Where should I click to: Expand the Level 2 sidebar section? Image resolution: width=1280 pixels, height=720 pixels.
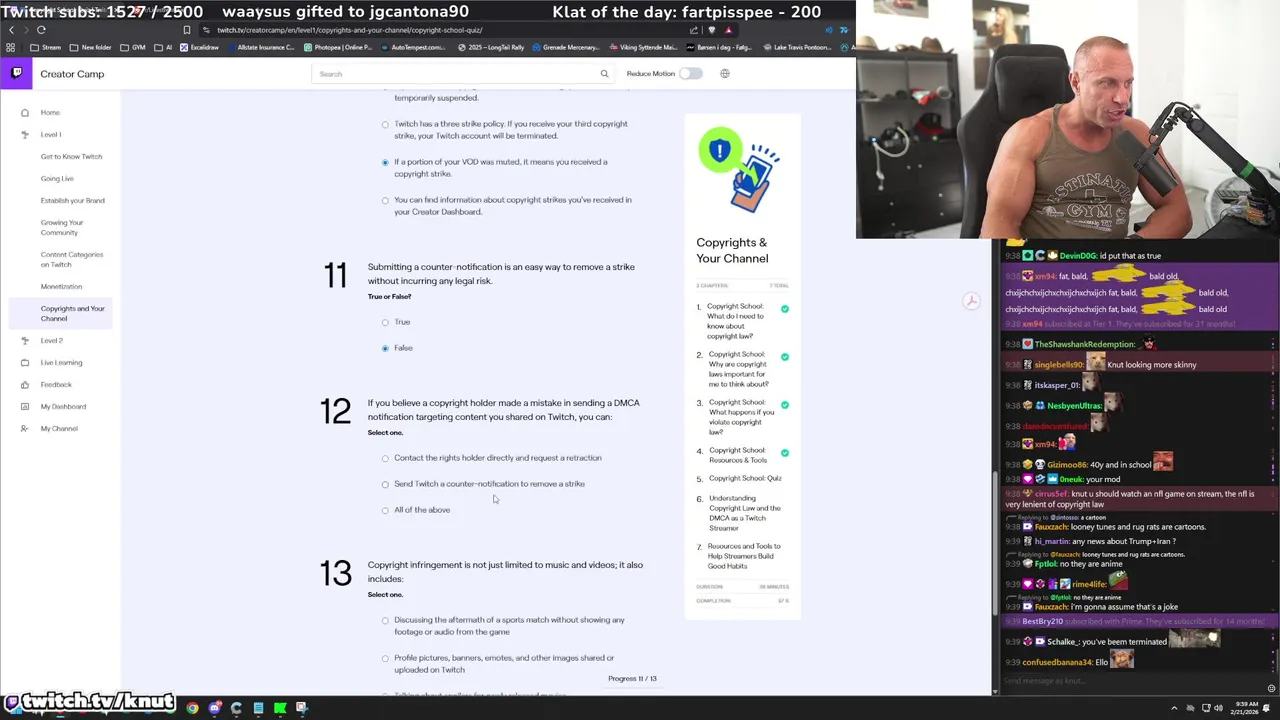[52, 340]
